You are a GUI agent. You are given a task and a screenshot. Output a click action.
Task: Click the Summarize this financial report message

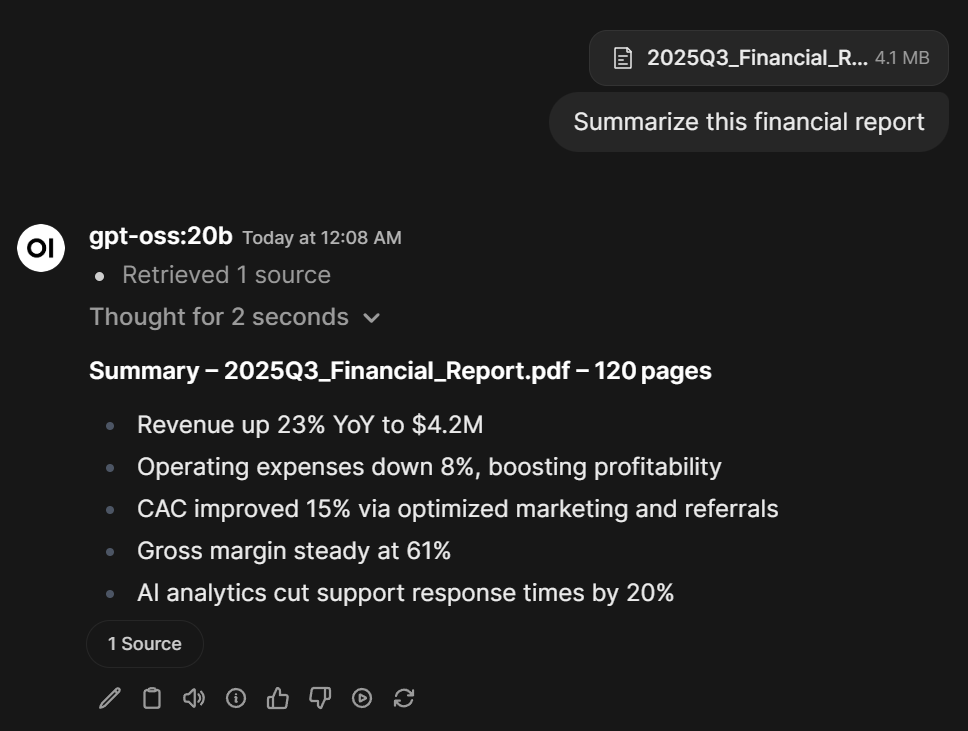[749, 122]
